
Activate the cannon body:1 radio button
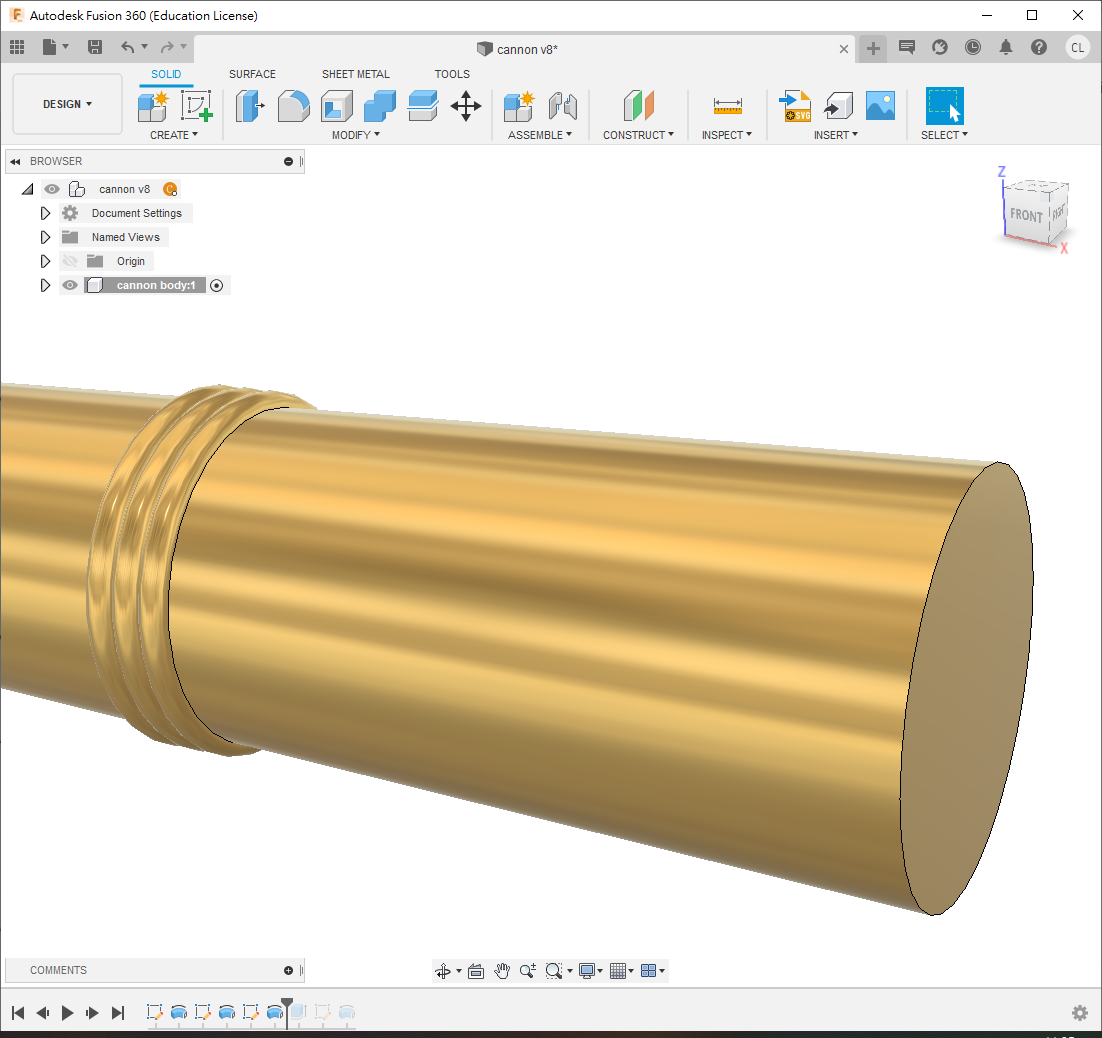pos(216,285)
